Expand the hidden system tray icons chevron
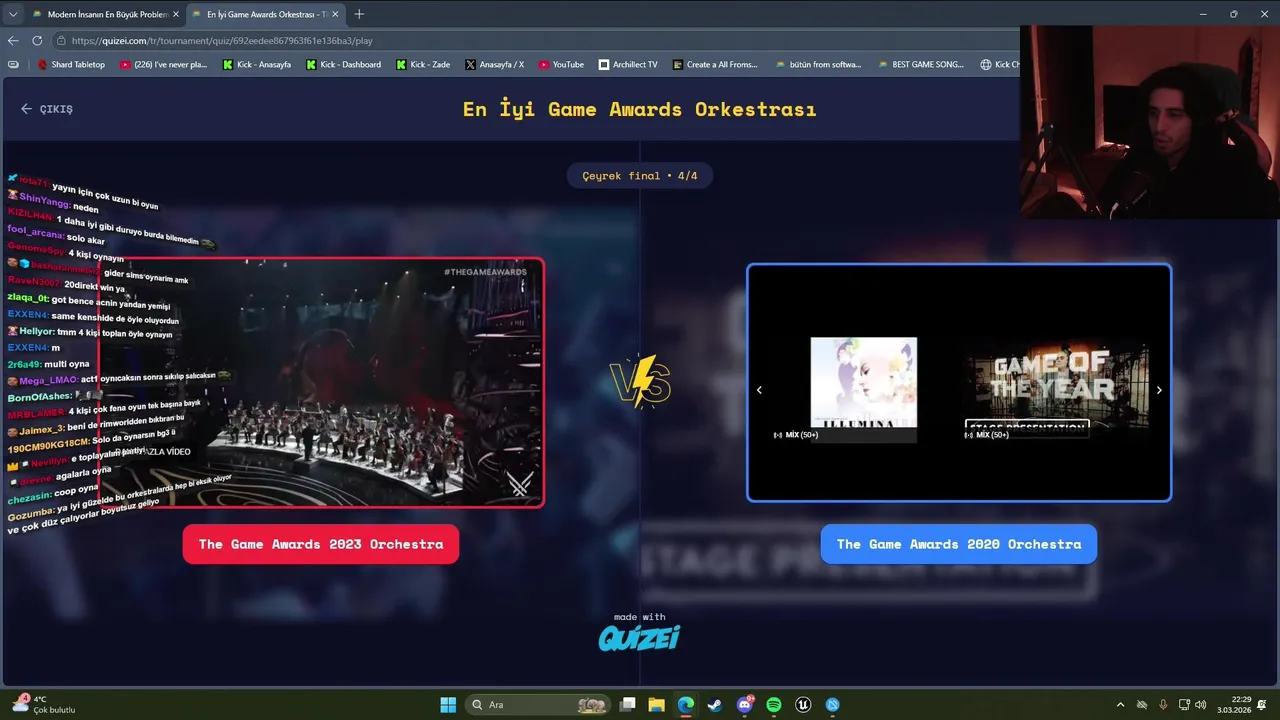This screenshot has height=720, width=1280. (x=1120, y=705)
